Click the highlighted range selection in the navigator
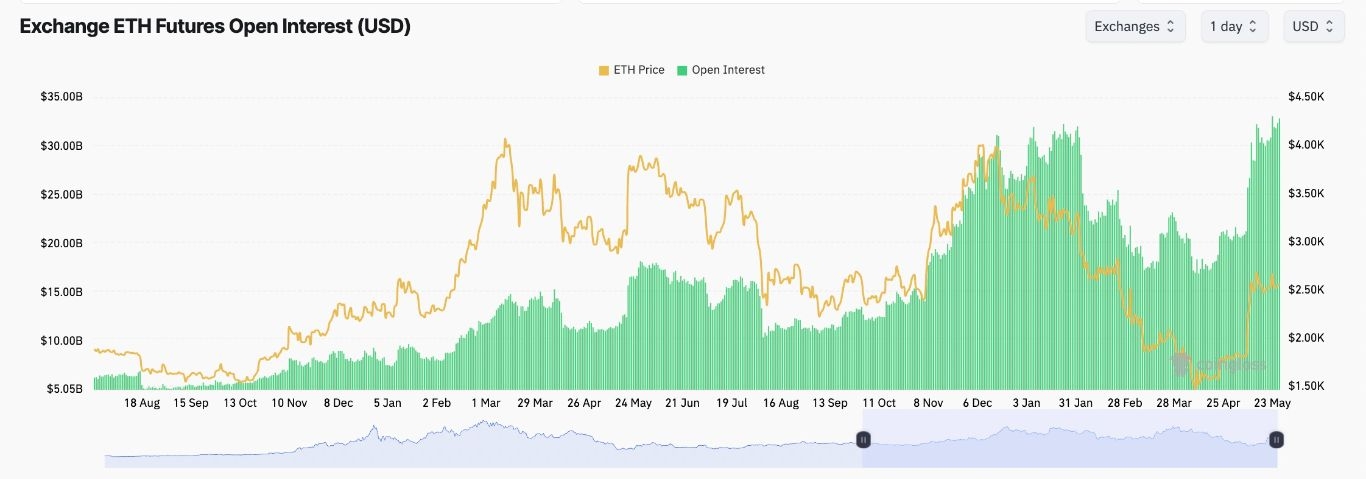This screenshot has width=1366, height=479. coord(1070,445)
